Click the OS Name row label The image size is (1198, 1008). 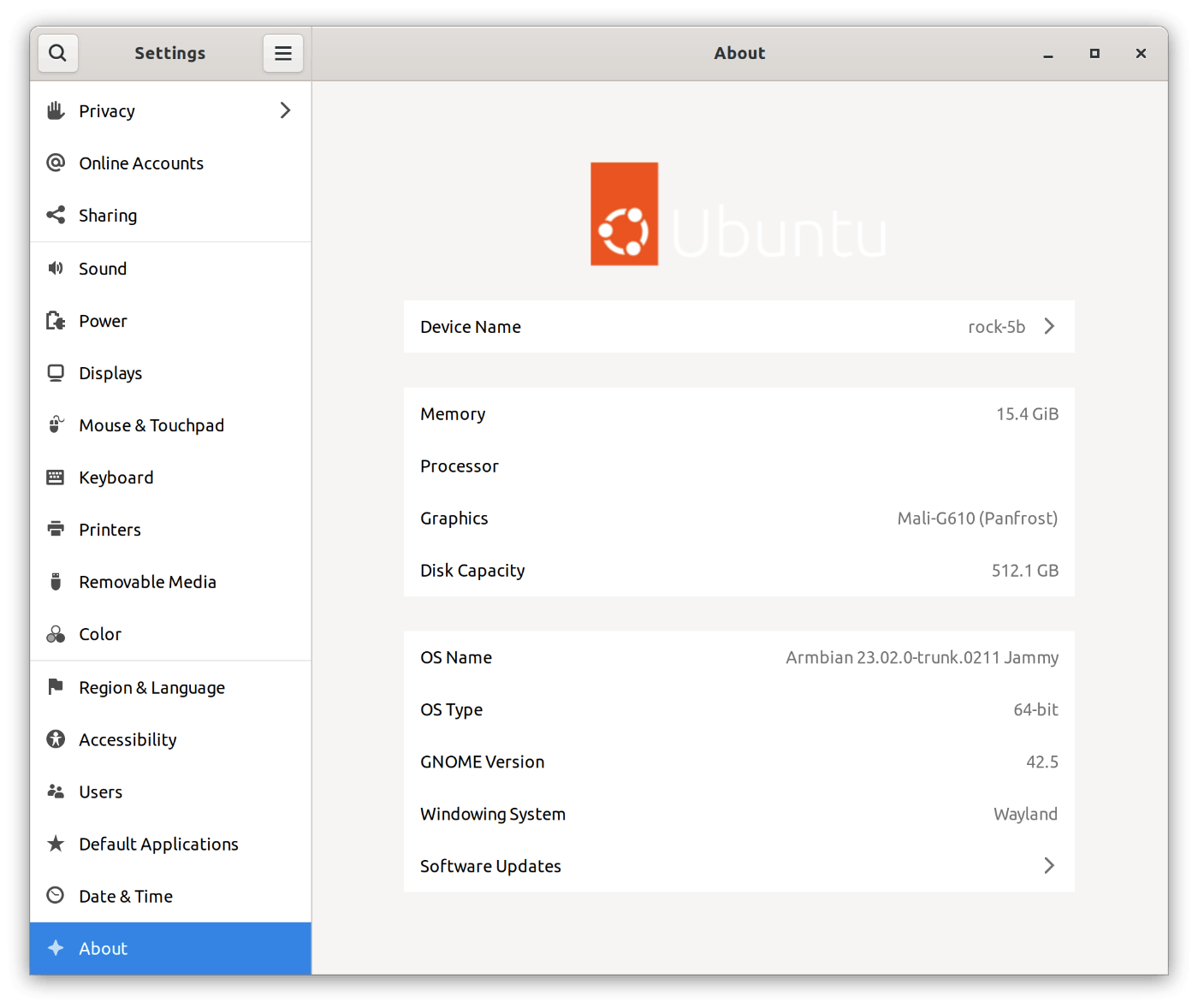tap(456, 657)
